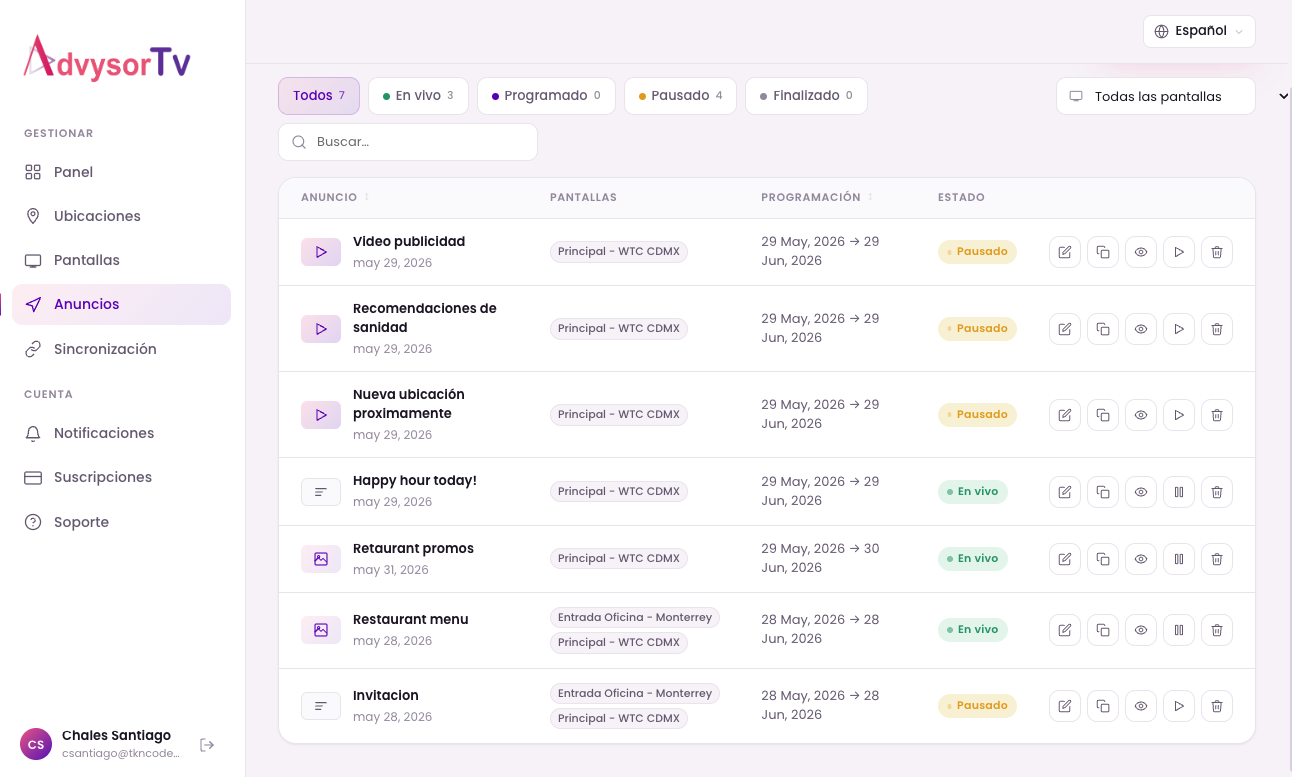Log out using the exit icon
Viewport: 1292px width, 777px height.
pos(207,745)
